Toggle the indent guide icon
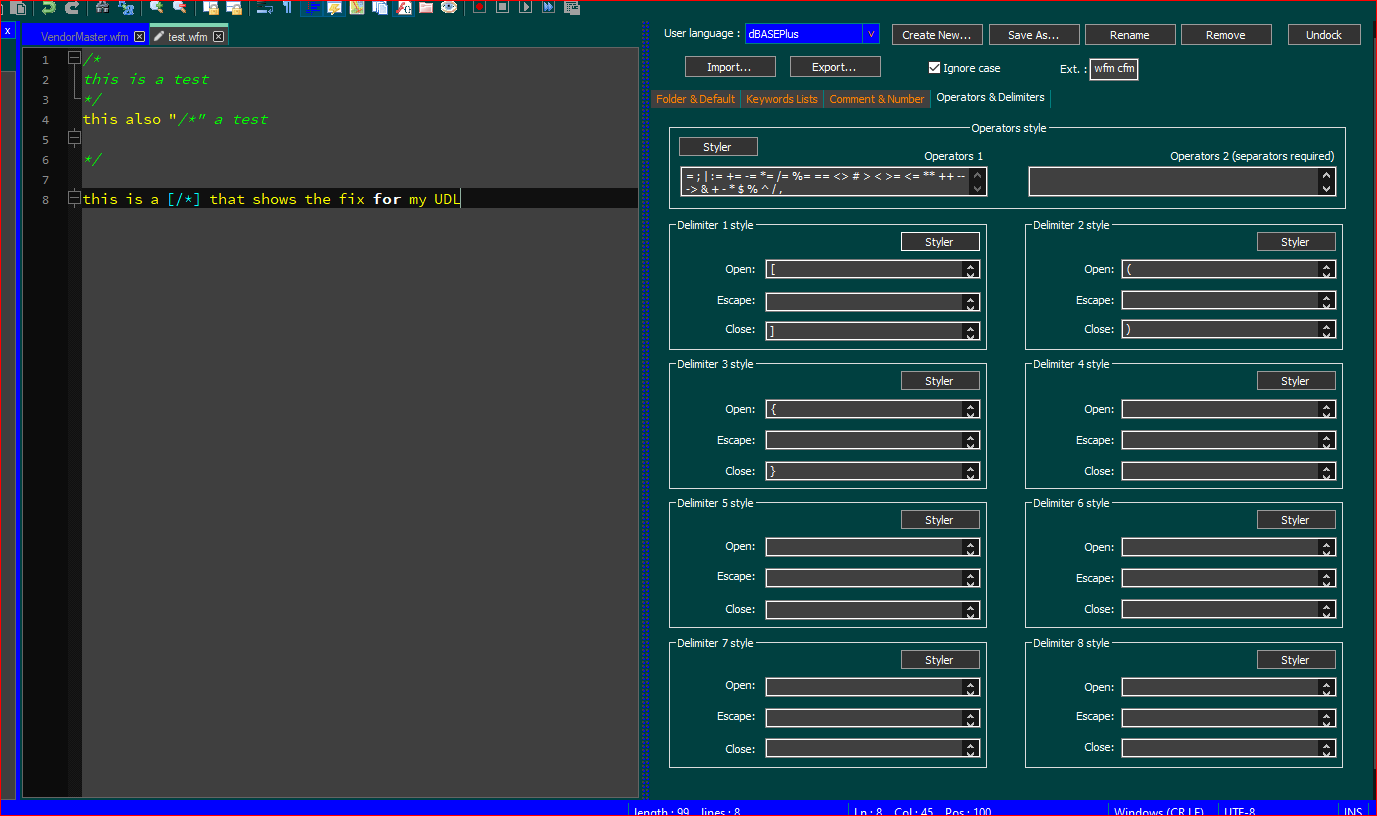The image size is (1377, 816). [x=311, y=7]
